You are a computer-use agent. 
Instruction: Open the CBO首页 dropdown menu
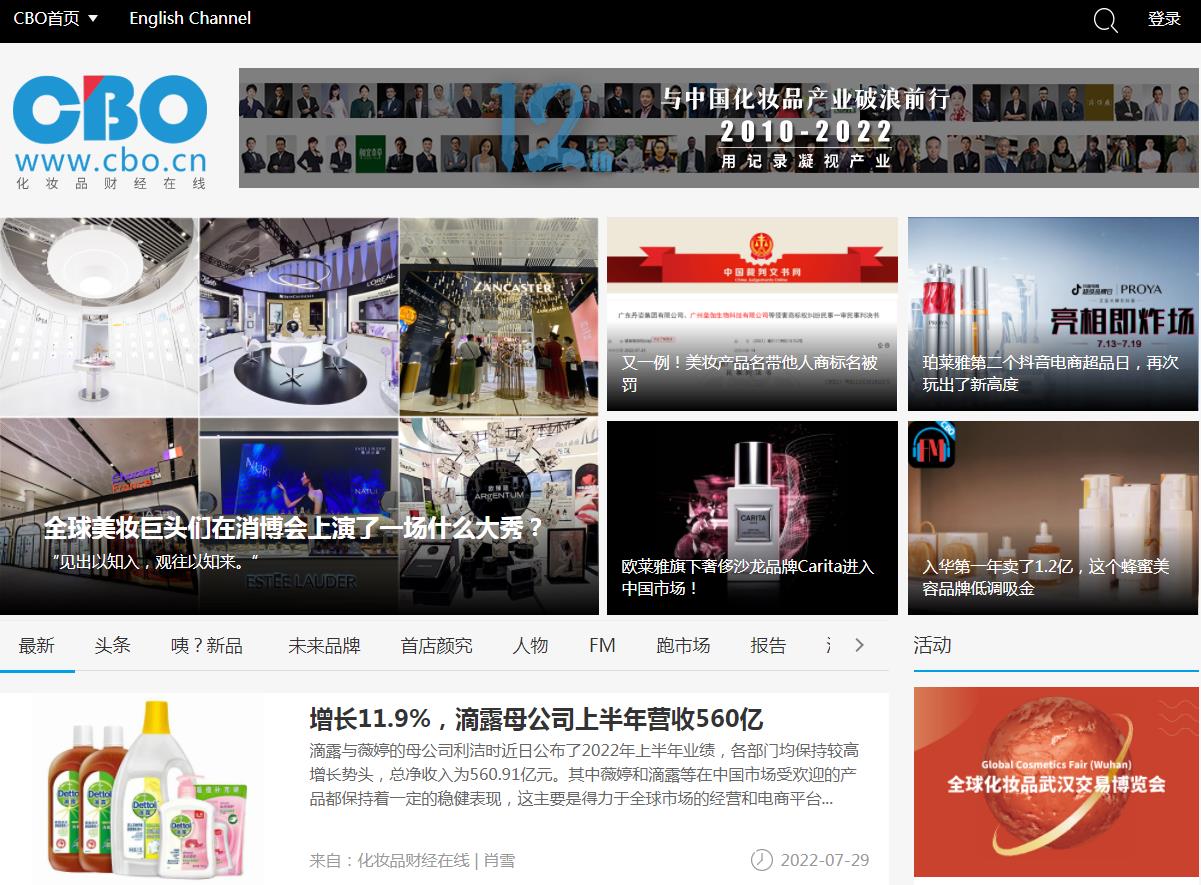coord(56,18)
